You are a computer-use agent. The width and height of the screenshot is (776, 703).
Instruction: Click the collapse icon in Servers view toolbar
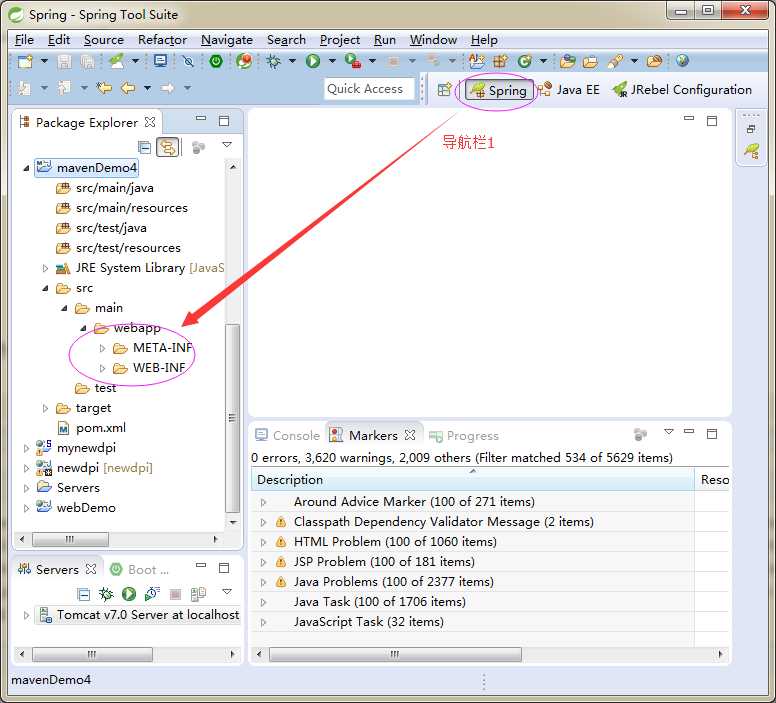click(x=84, y=594)
